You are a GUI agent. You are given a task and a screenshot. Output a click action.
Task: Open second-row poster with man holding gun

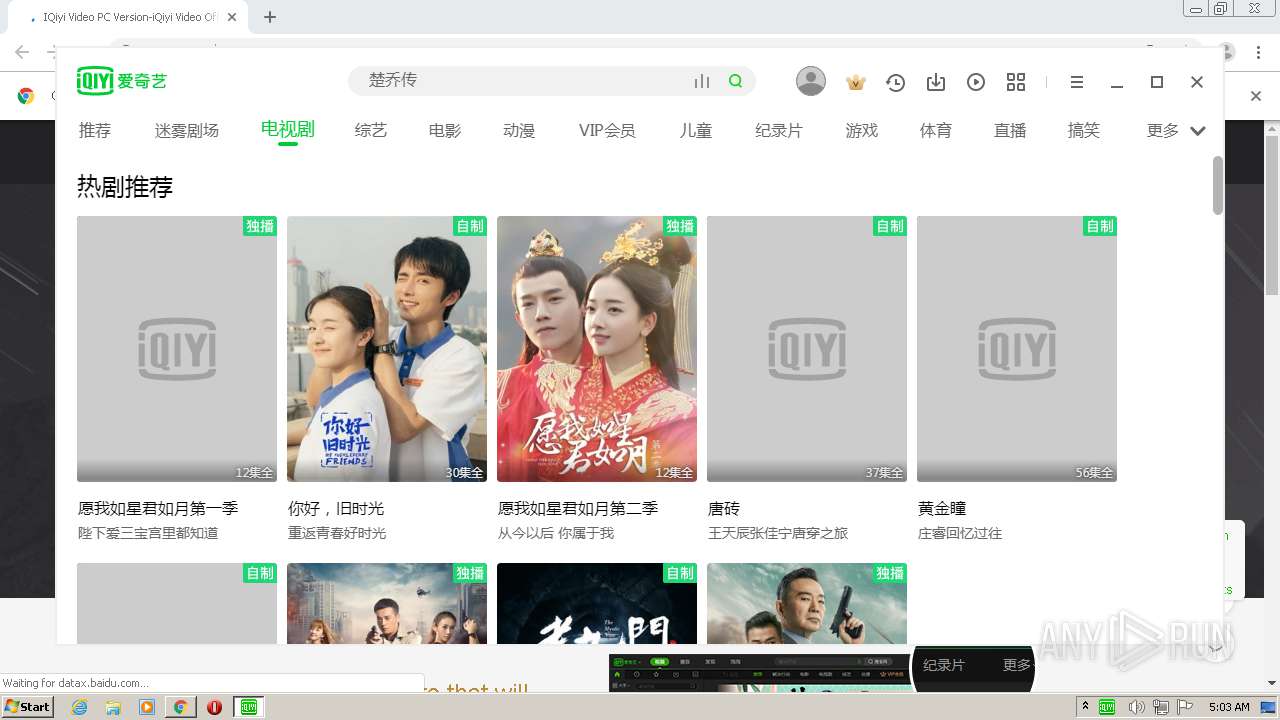[x=807, y=603]
